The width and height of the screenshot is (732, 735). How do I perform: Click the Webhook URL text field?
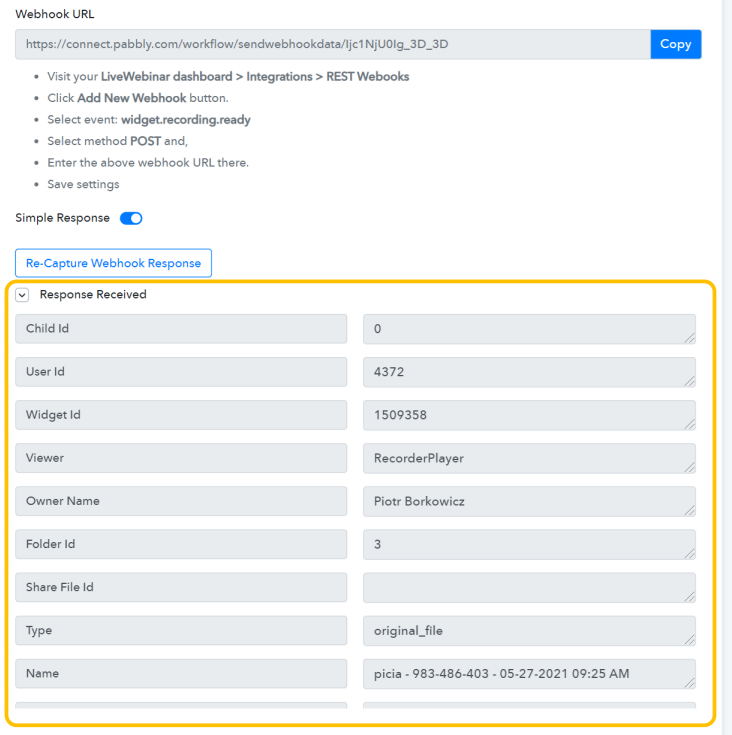click(x=332, y=44)
